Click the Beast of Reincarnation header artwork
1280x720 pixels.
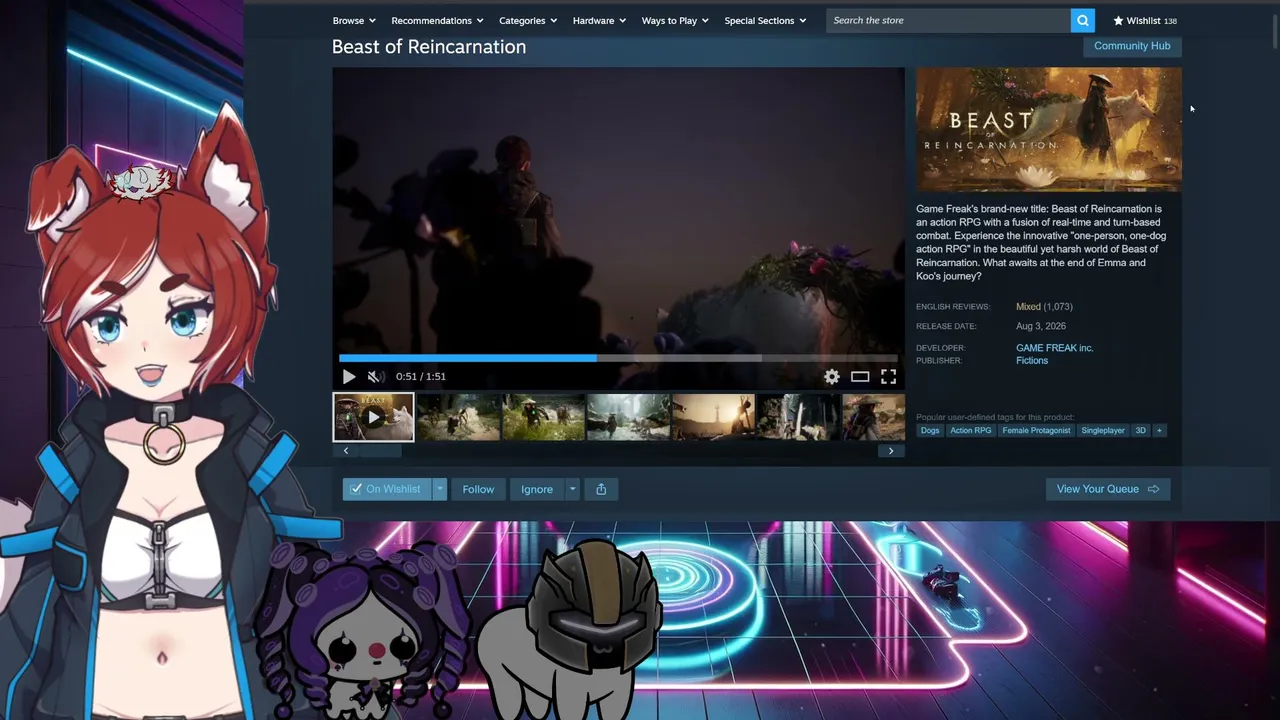point(1048,130)
